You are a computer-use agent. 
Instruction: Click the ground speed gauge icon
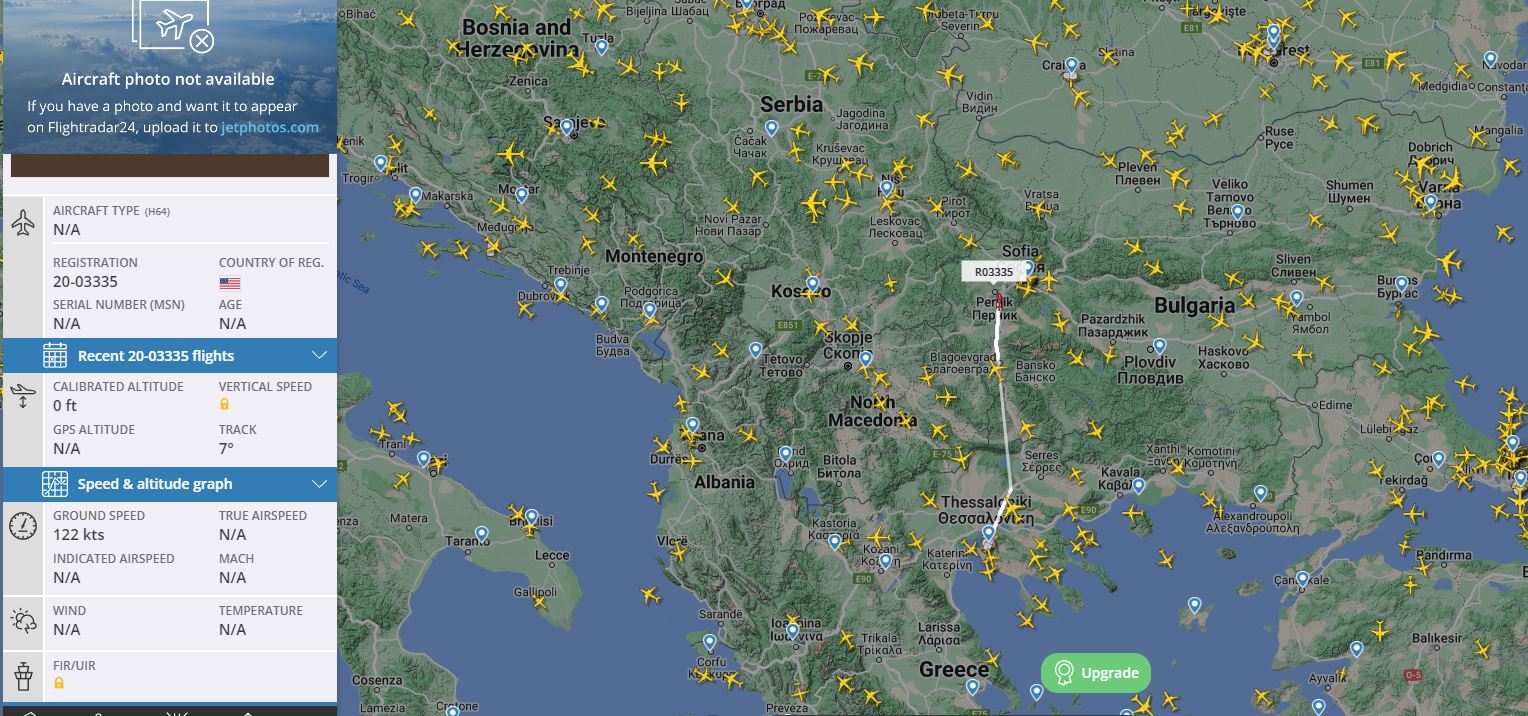click(23, 526)
